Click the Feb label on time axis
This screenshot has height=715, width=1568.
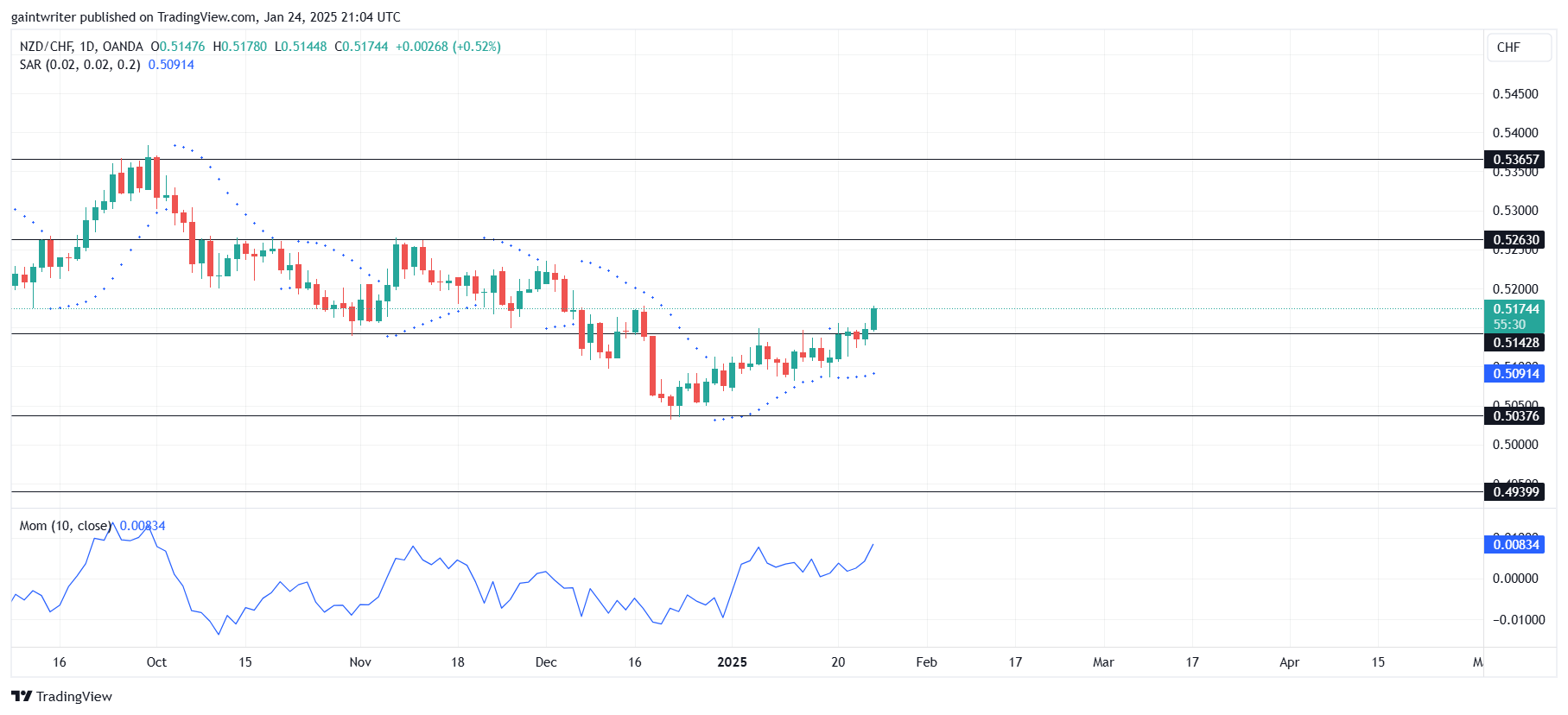click(926, 662)
